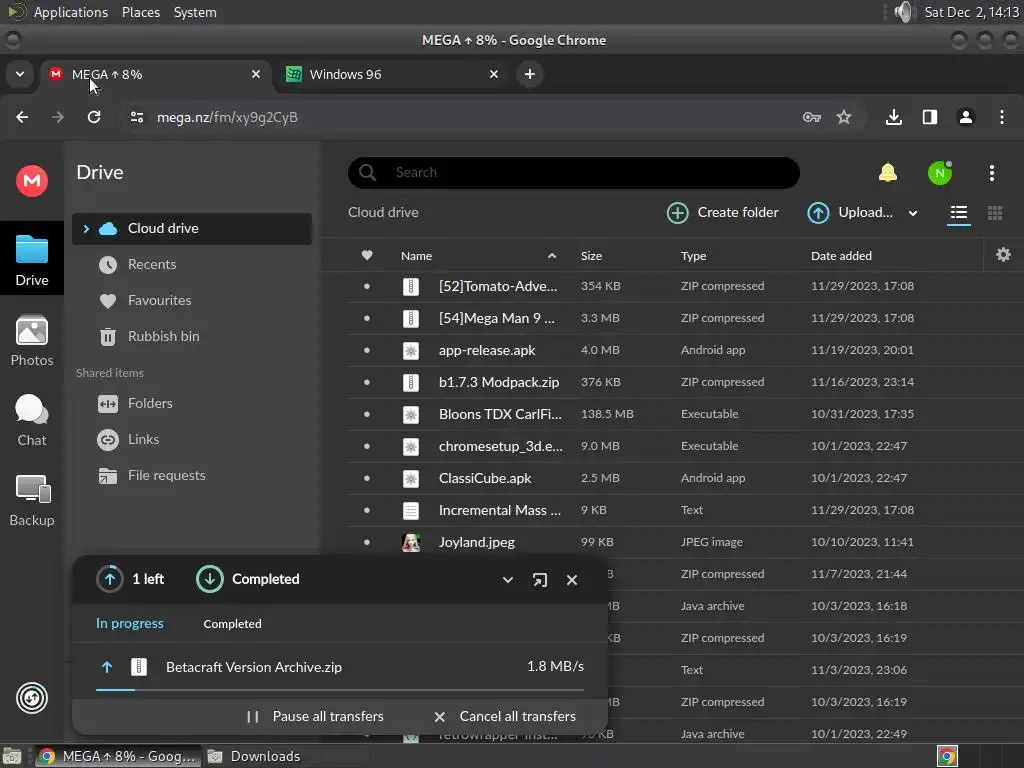Screen dimensions: 1024x768
Task: Open the Places menu
Action: pyautogui.click(x=140, y=12)
